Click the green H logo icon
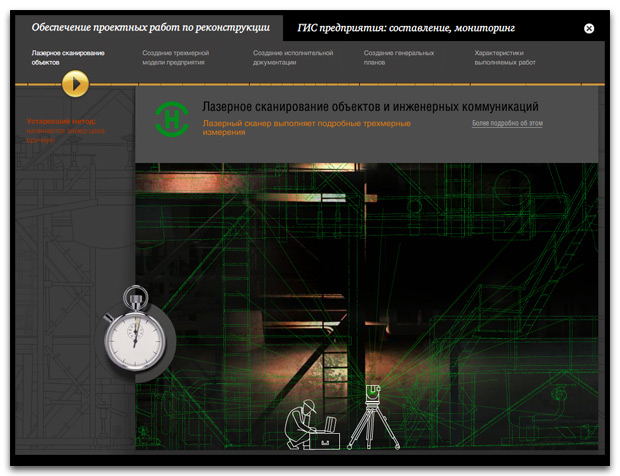This screenshot has height=476, width=620. click(x=173, y=117)
